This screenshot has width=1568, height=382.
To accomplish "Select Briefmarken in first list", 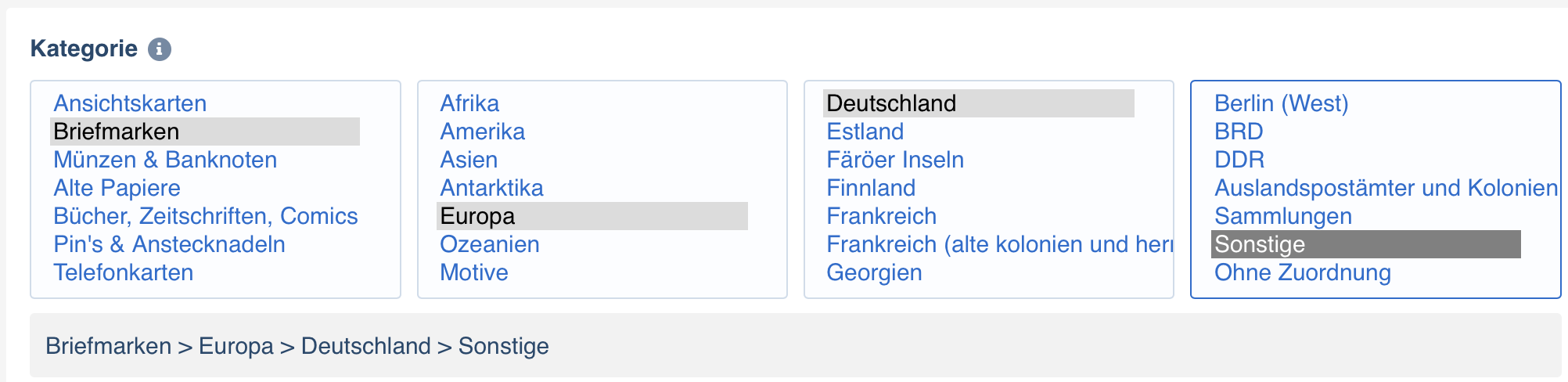I will pyautogui.click(x=205, y=132).
